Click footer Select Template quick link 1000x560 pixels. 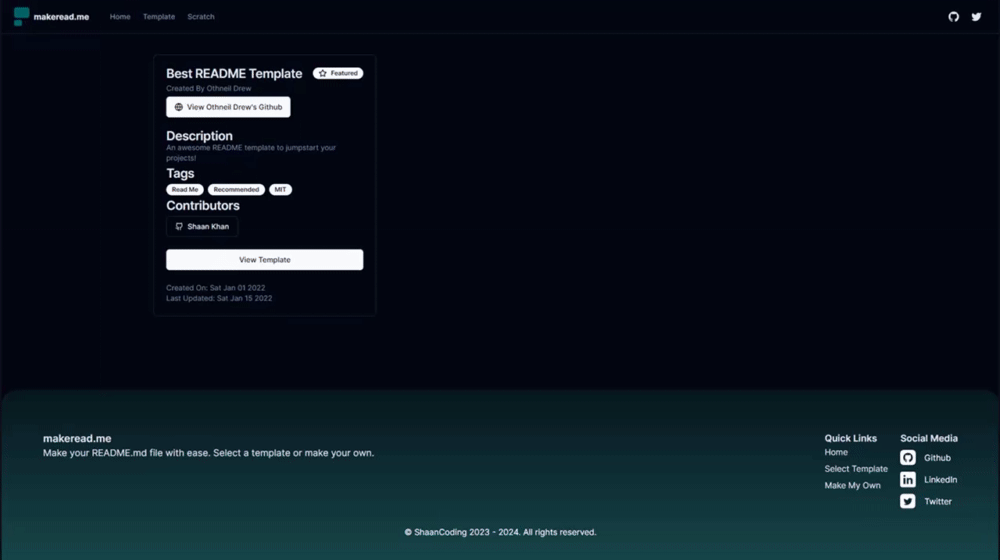(x=856, y=469)
